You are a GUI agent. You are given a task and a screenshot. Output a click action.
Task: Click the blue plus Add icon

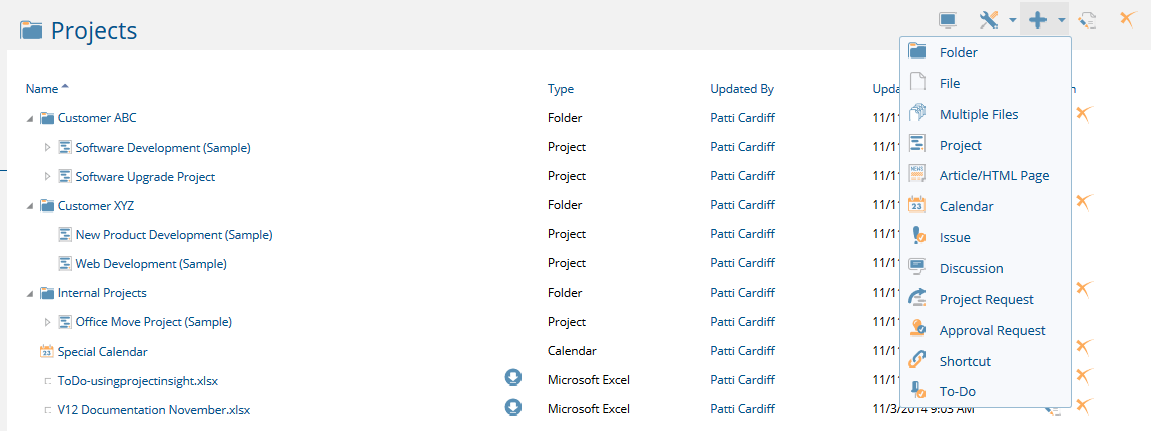tap(1037, 21)
